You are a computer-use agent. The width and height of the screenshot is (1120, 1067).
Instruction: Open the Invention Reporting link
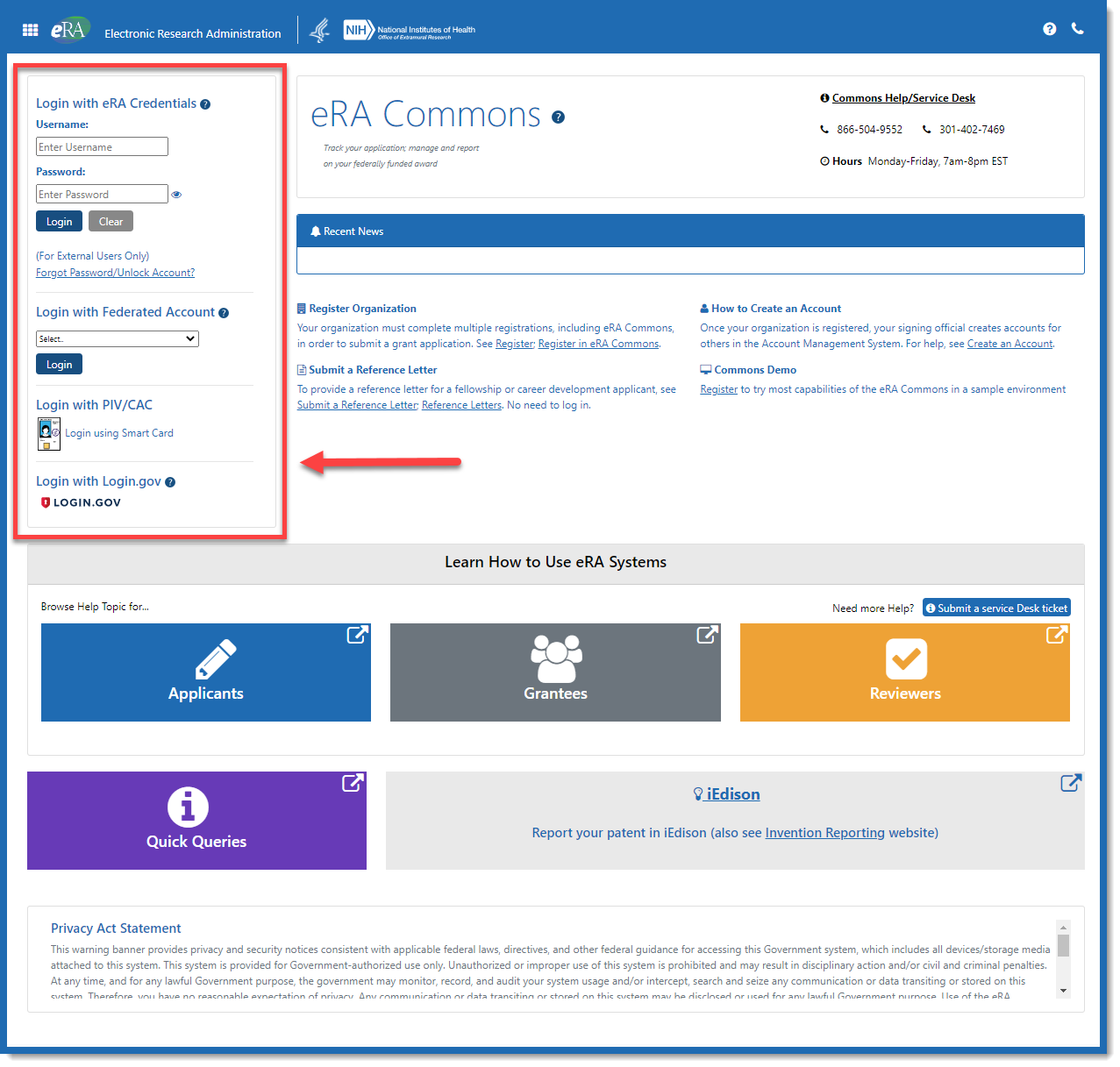pyautogui.click(x=824, y=833)
